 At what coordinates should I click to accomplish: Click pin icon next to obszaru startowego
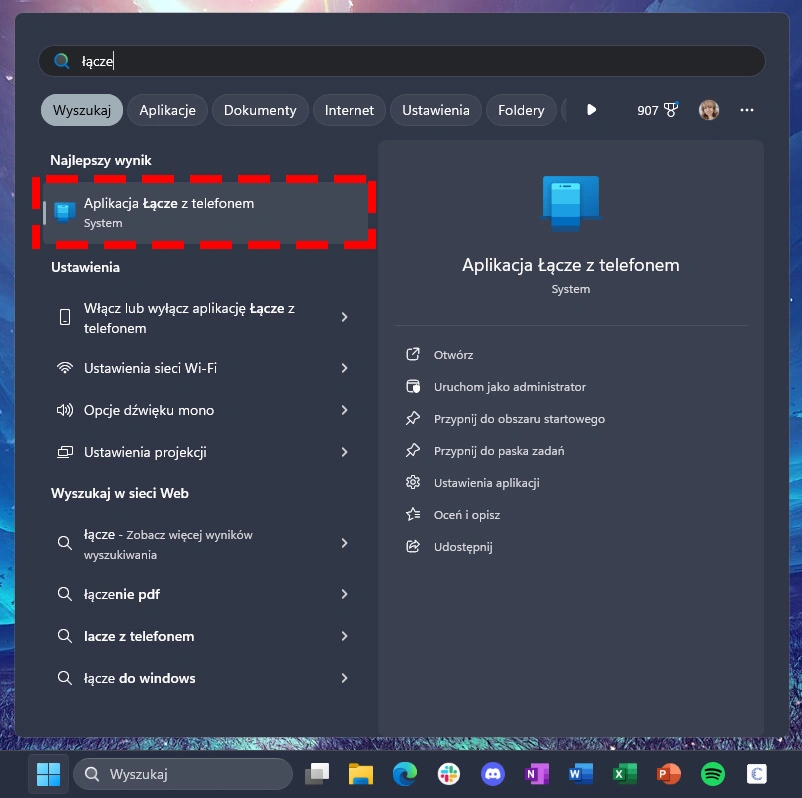click(x=413, y=418)
